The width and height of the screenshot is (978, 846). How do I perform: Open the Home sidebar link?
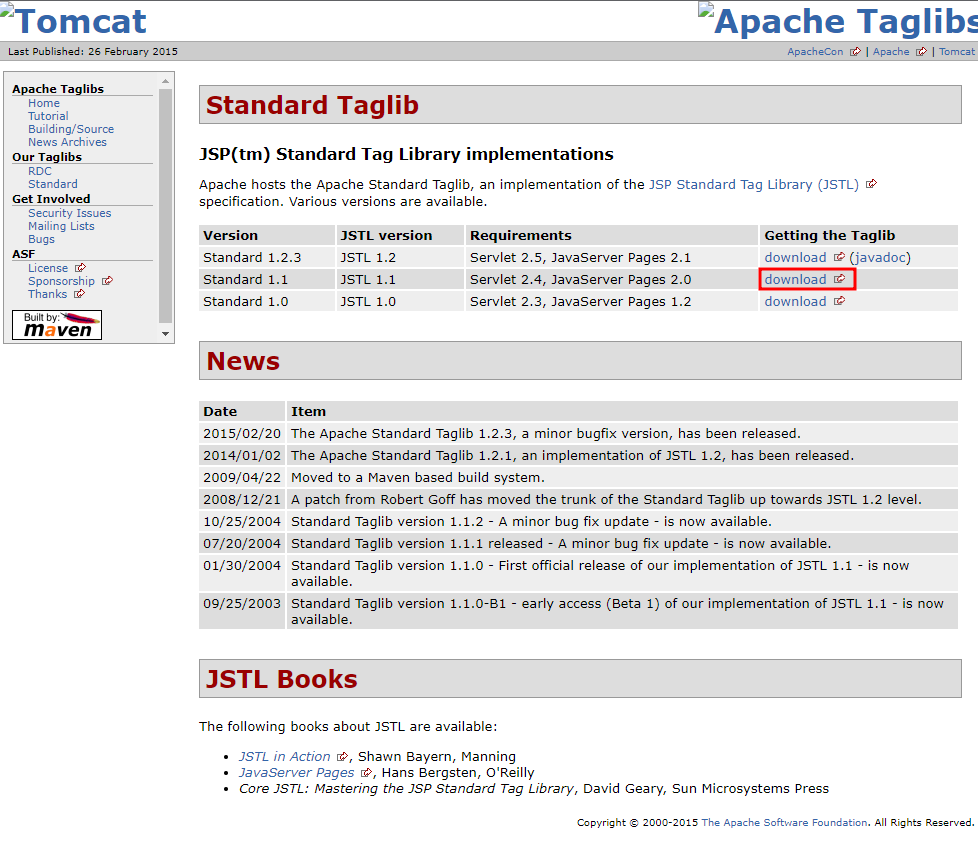click(44, 103)
